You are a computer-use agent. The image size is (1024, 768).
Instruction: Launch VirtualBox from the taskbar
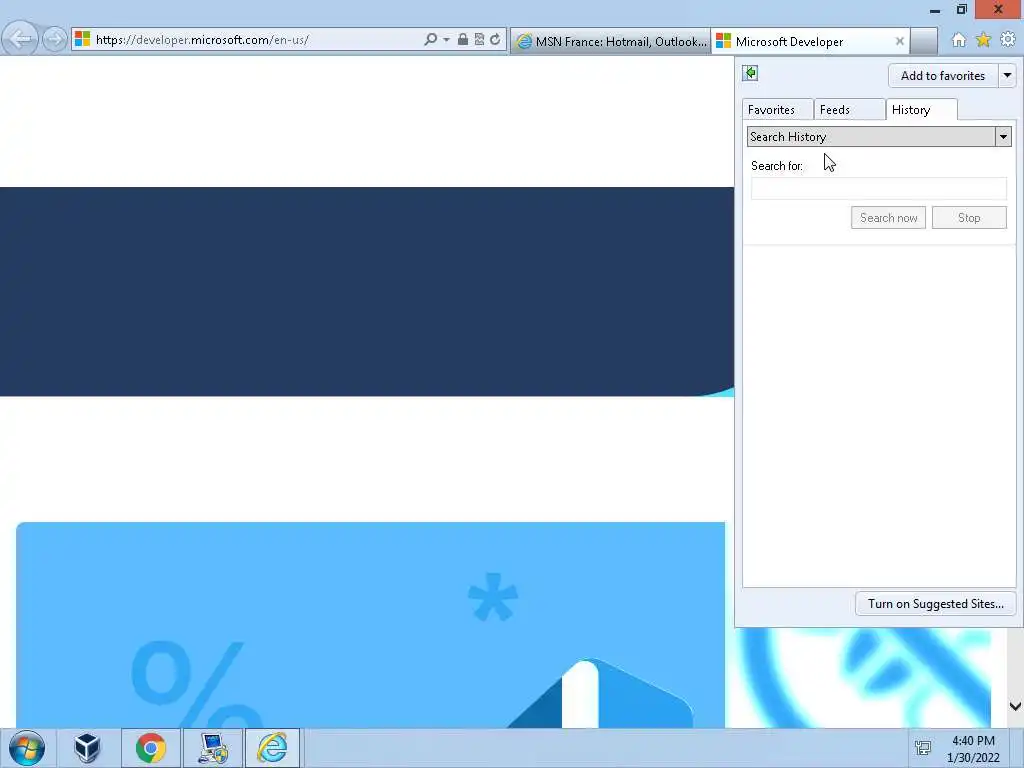[x=87, y=748]
